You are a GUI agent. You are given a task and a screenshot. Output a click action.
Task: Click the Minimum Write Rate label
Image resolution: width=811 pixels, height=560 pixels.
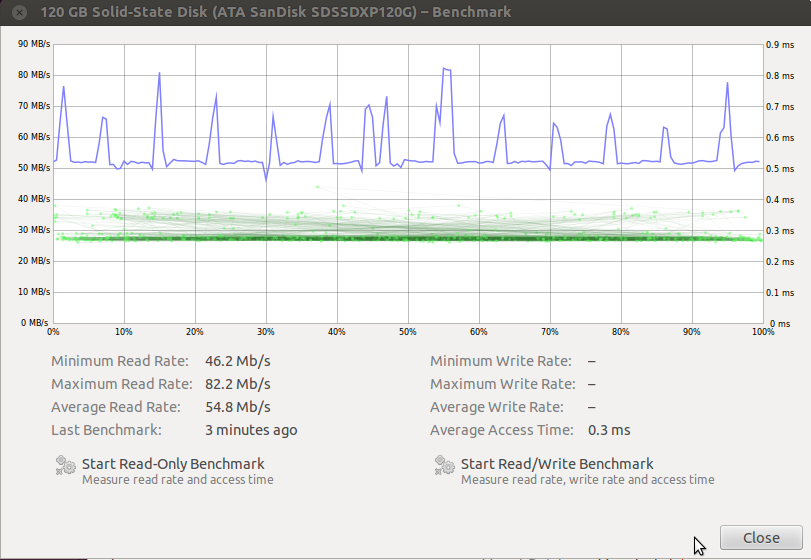pyautogui.click(x=500, y=361)
